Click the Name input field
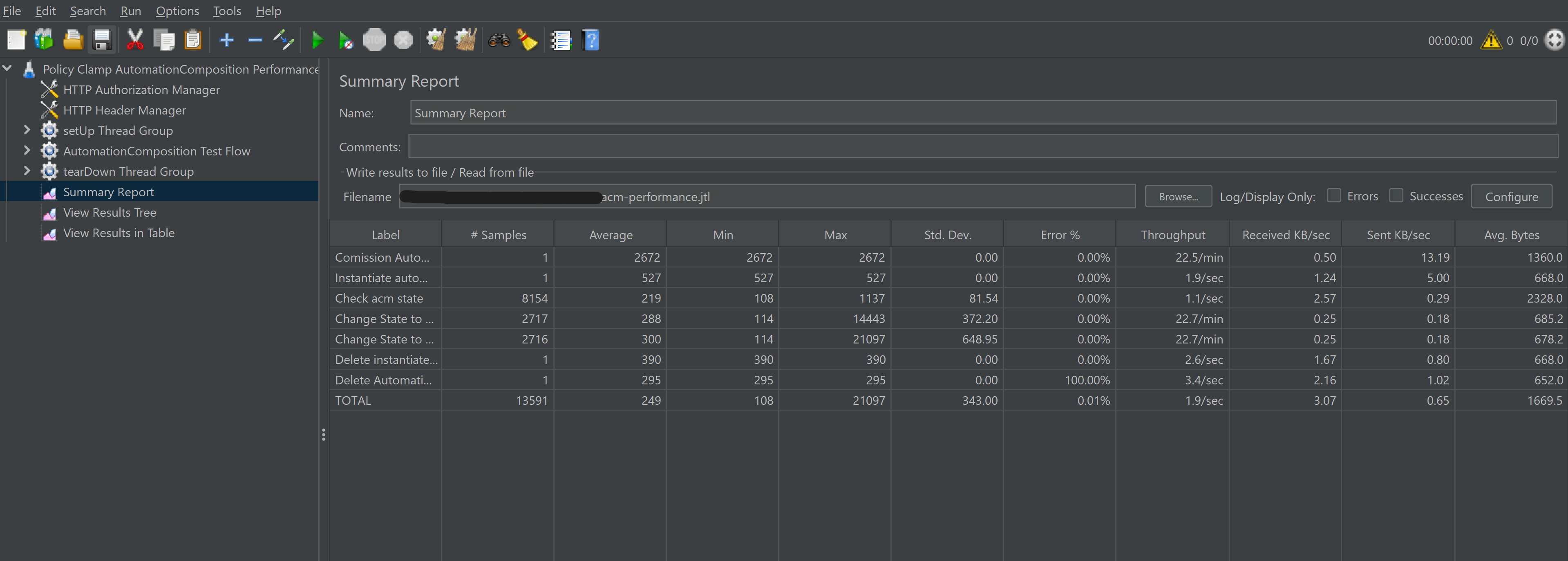1568x561 pixels. tap(983, 113)
